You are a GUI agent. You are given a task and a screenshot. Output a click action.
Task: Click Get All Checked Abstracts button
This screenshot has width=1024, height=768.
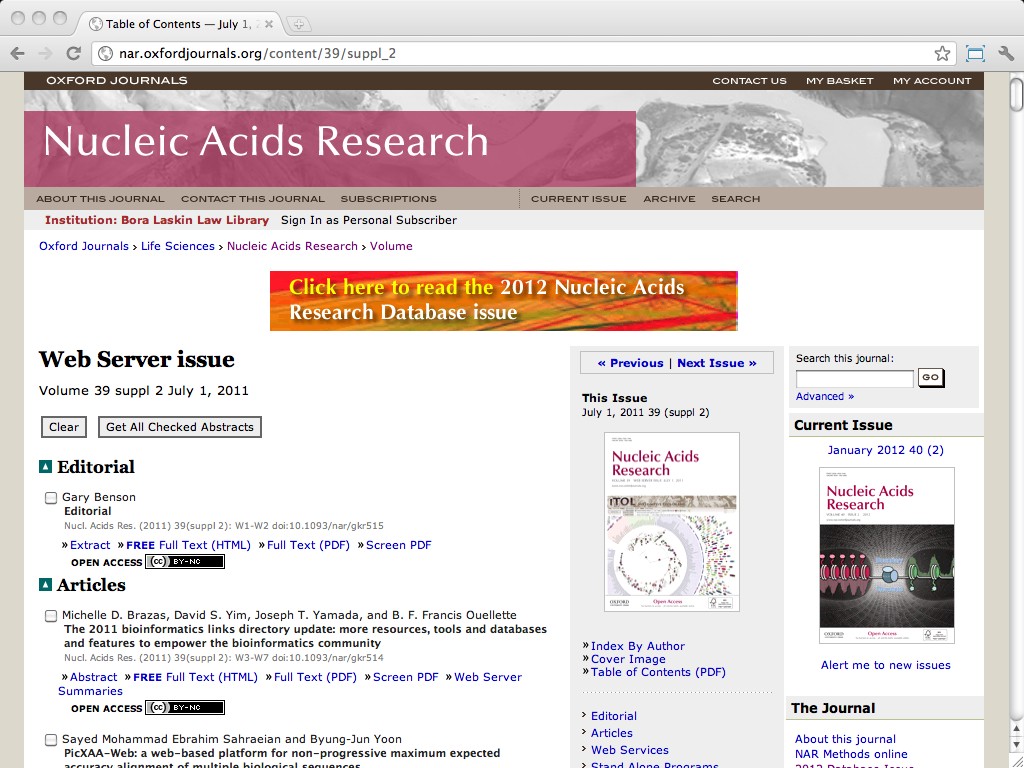point(180,427)
